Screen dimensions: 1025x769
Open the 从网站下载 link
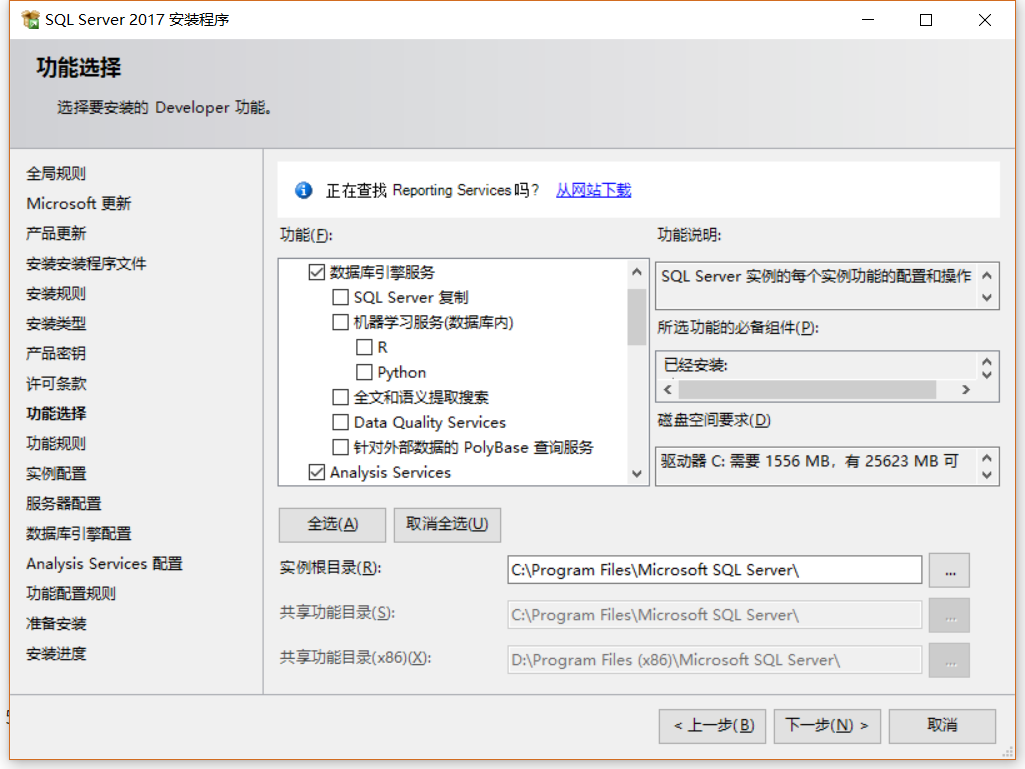click(594, 190)
